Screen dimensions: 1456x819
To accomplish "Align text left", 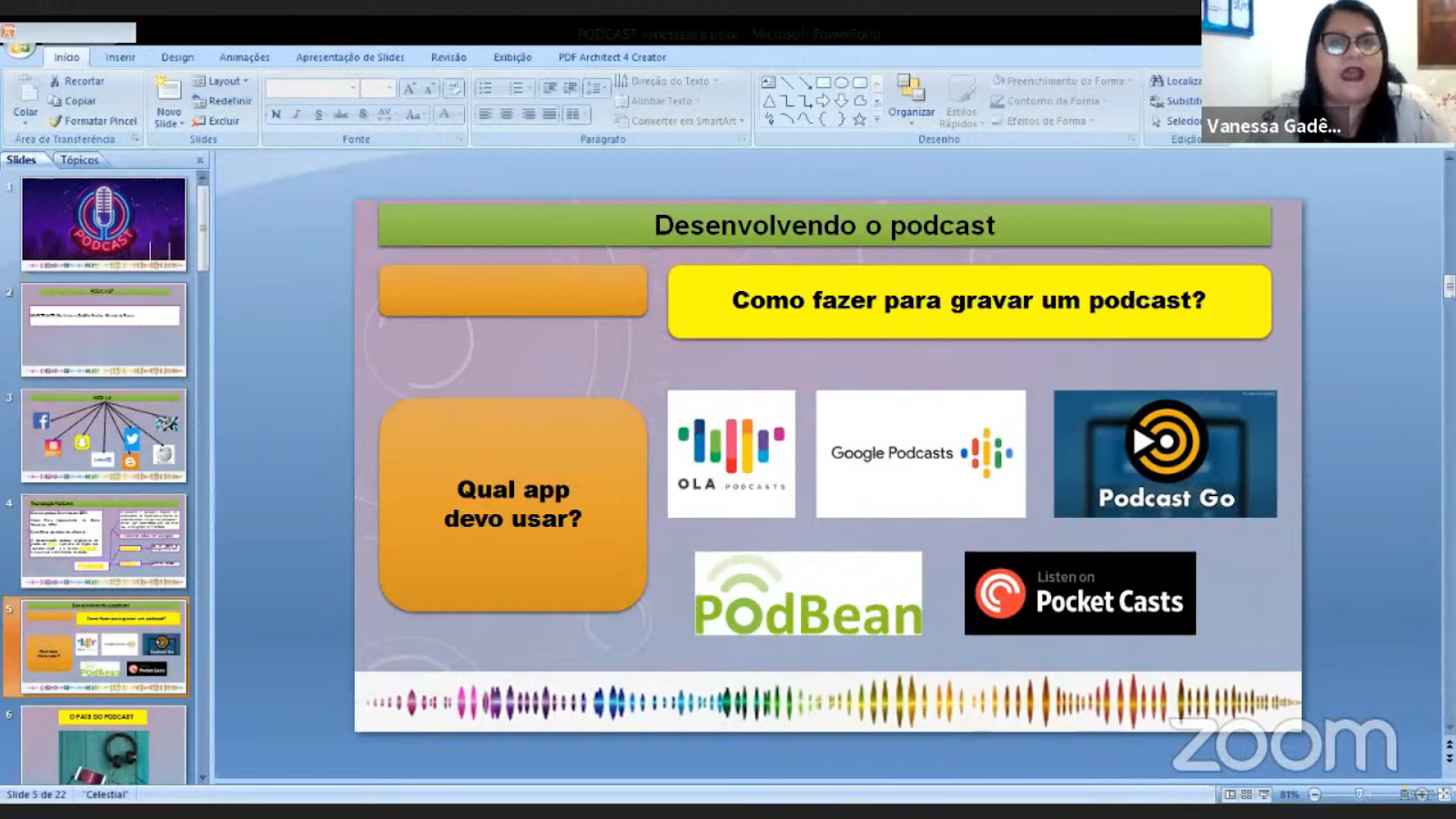I will (485, 115).
